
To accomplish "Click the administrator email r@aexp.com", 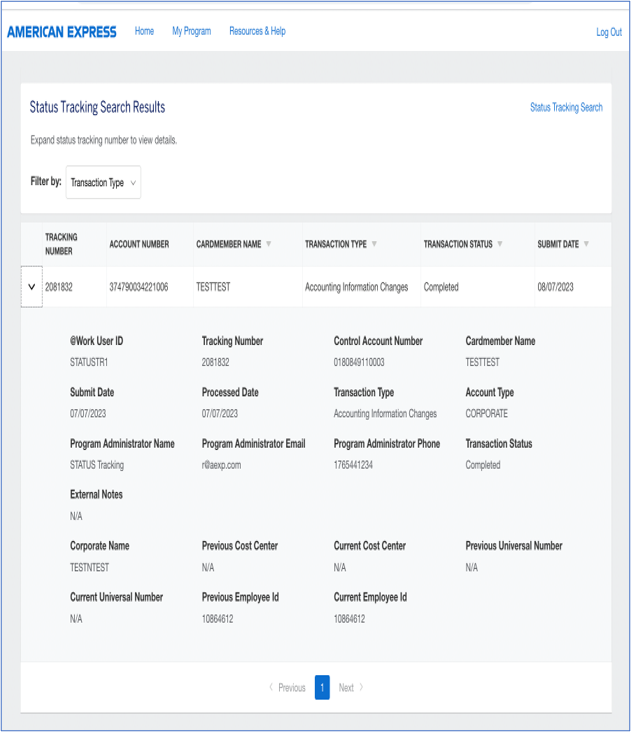I will 221,465.
